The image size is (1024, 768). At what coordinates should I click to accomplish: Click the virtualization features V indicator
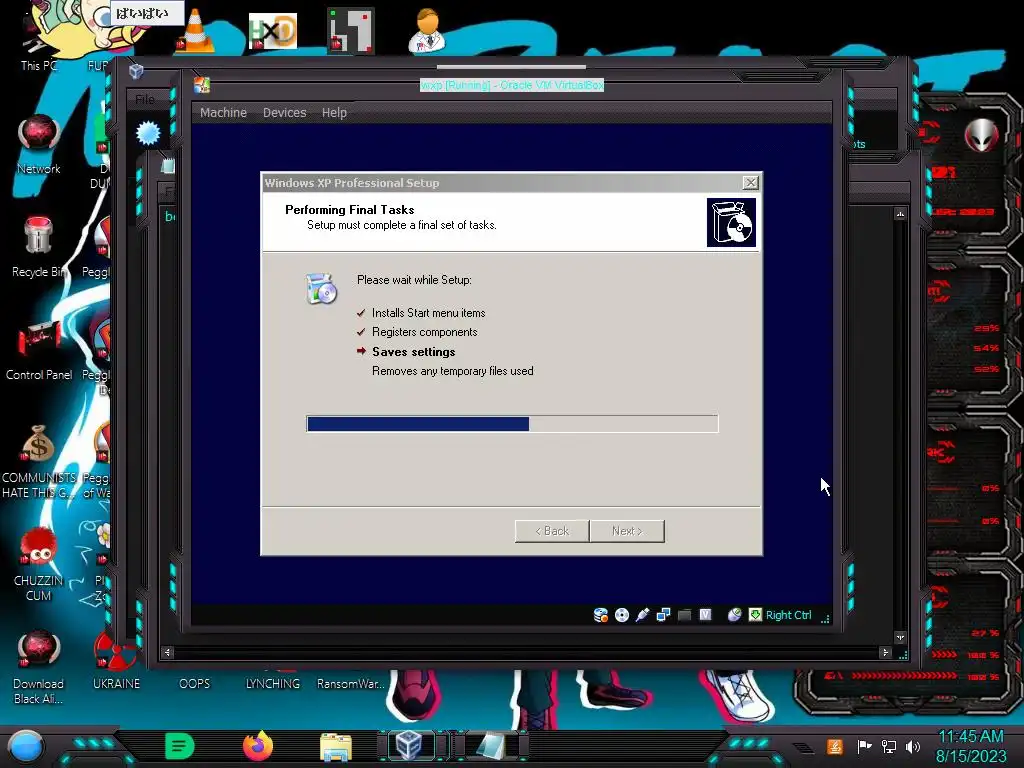tap(705, 615)
